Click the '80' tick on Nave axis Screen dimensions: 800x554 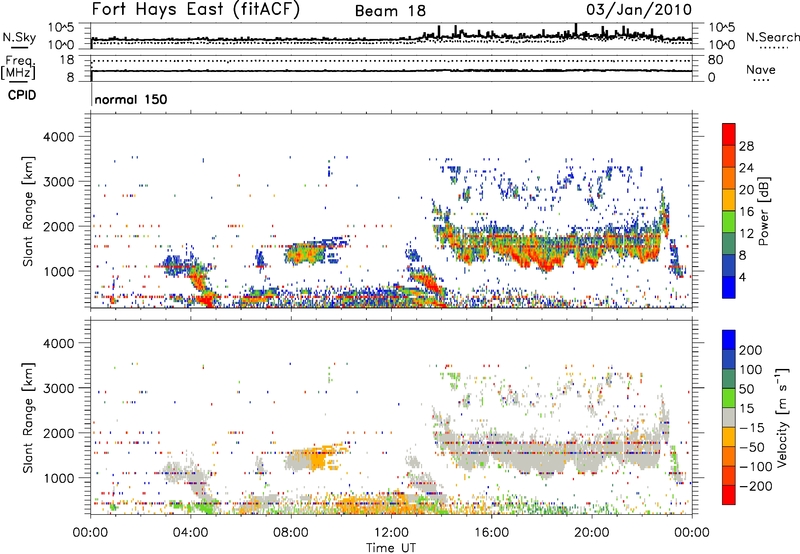click(x=715, y=60)
